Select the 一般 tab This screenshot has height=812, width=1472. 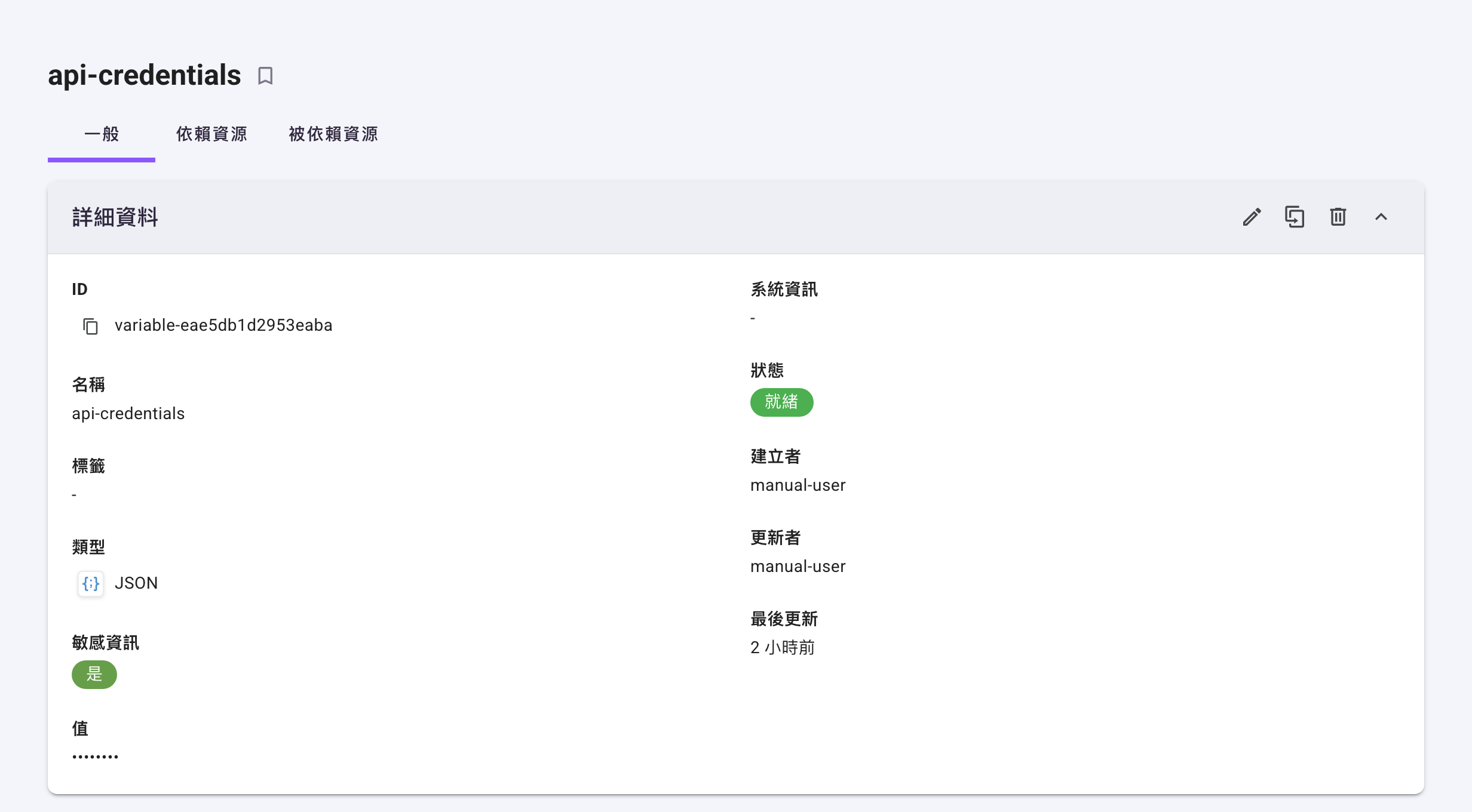pos(102,134)
